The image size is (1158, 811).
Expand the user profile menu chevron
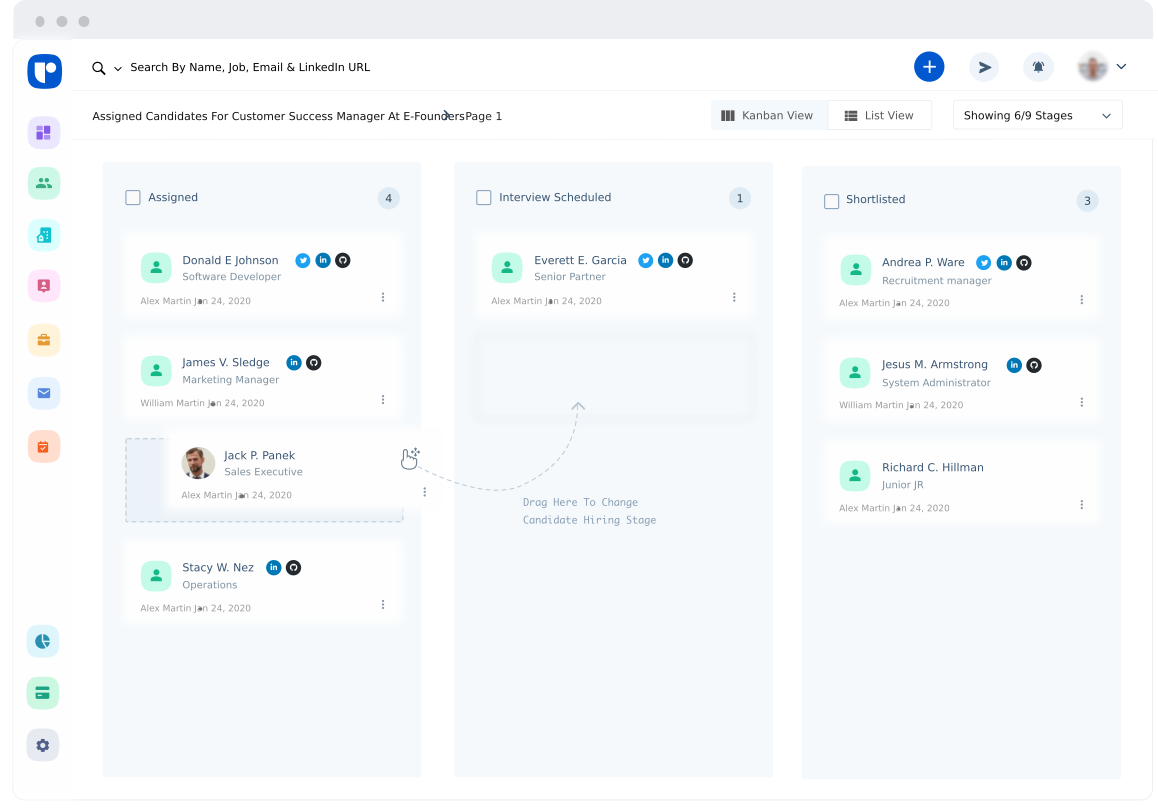tap(1121, 66)
